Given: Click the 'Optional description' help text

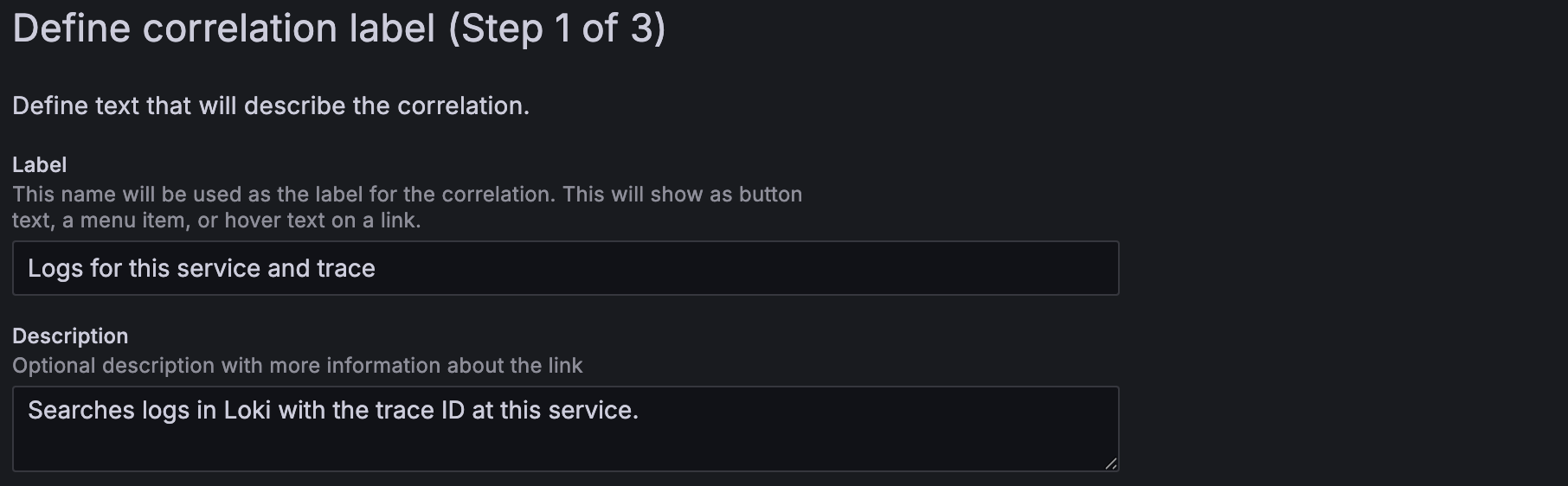Looking at the screenshot, I should tap(297, 365).
